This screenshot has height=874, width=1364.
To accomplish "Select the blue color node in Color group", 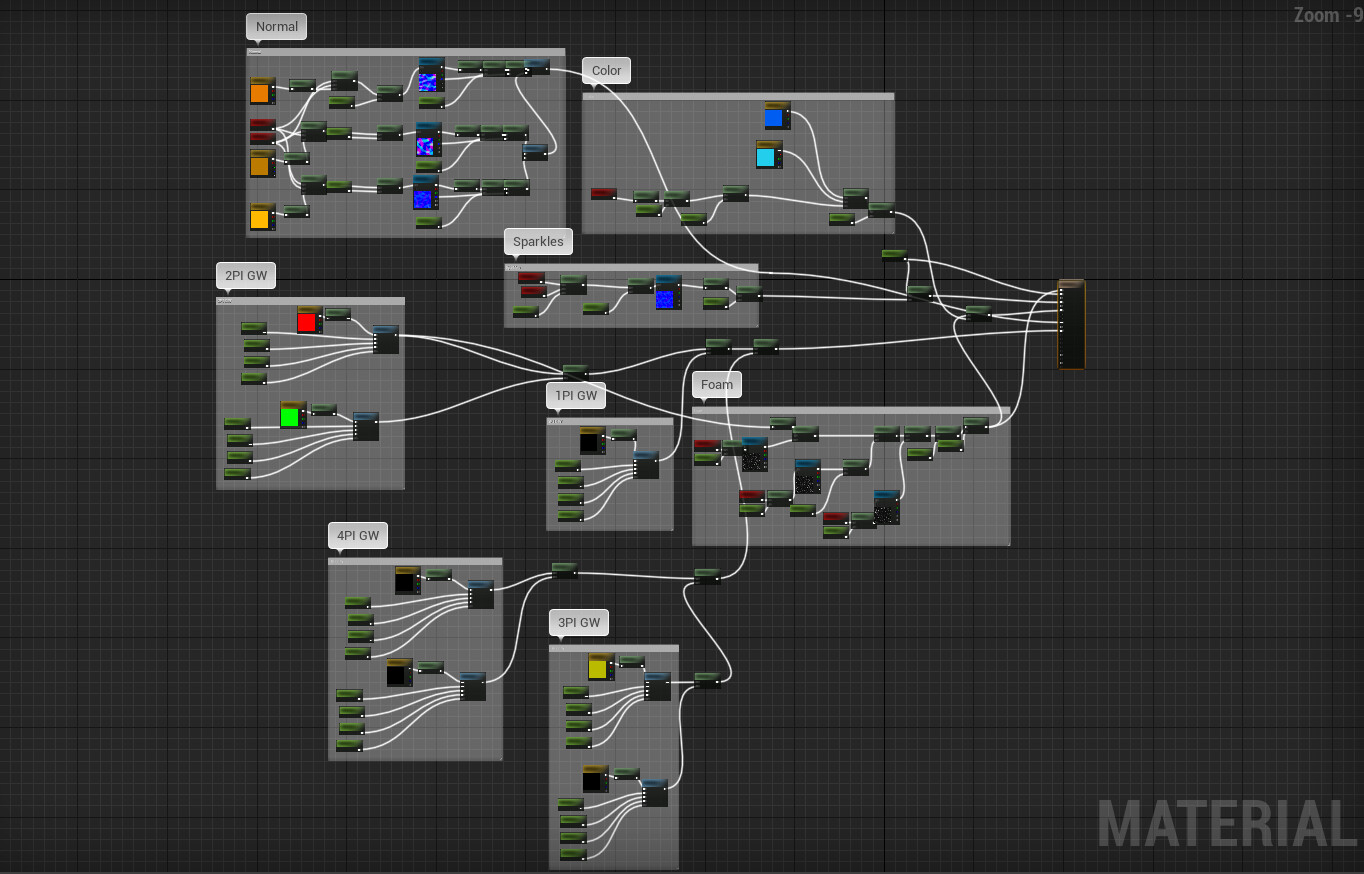I will 777,116.
